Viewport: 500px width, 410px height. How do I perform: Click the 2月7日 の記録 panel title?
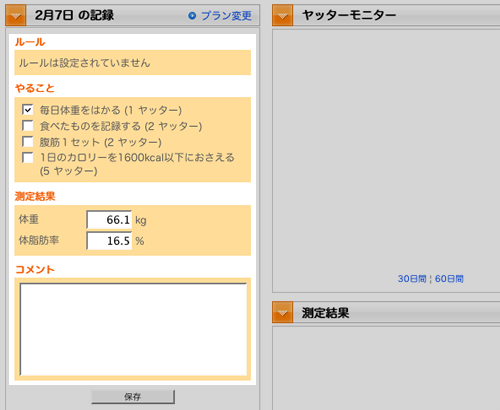[74, 15]
